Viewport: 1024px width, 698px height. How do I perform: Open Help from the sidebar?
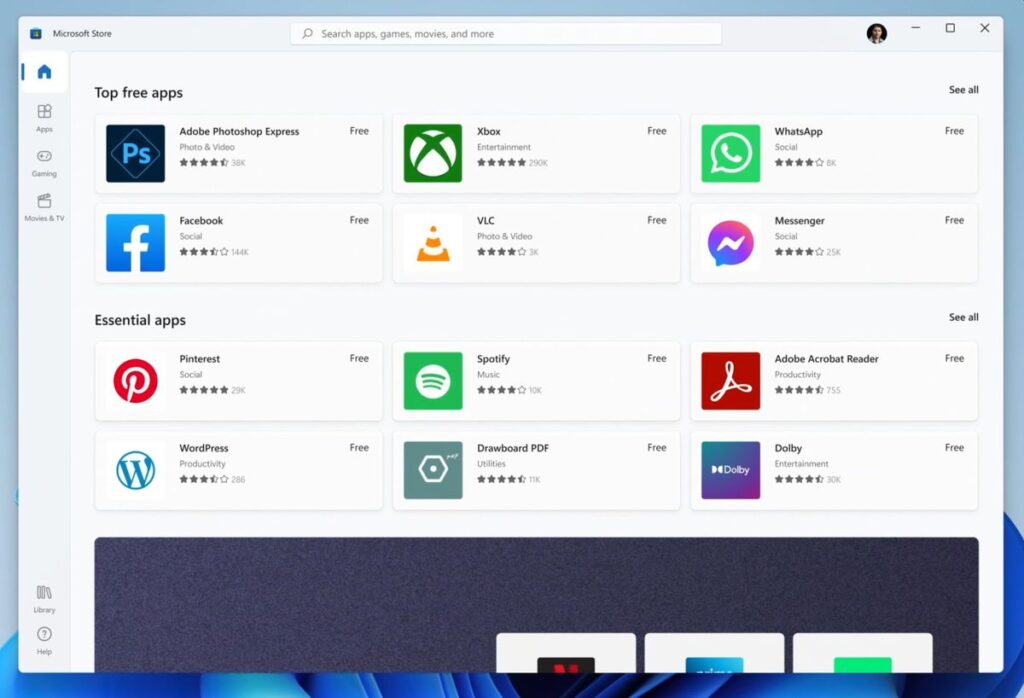point(43,640)
